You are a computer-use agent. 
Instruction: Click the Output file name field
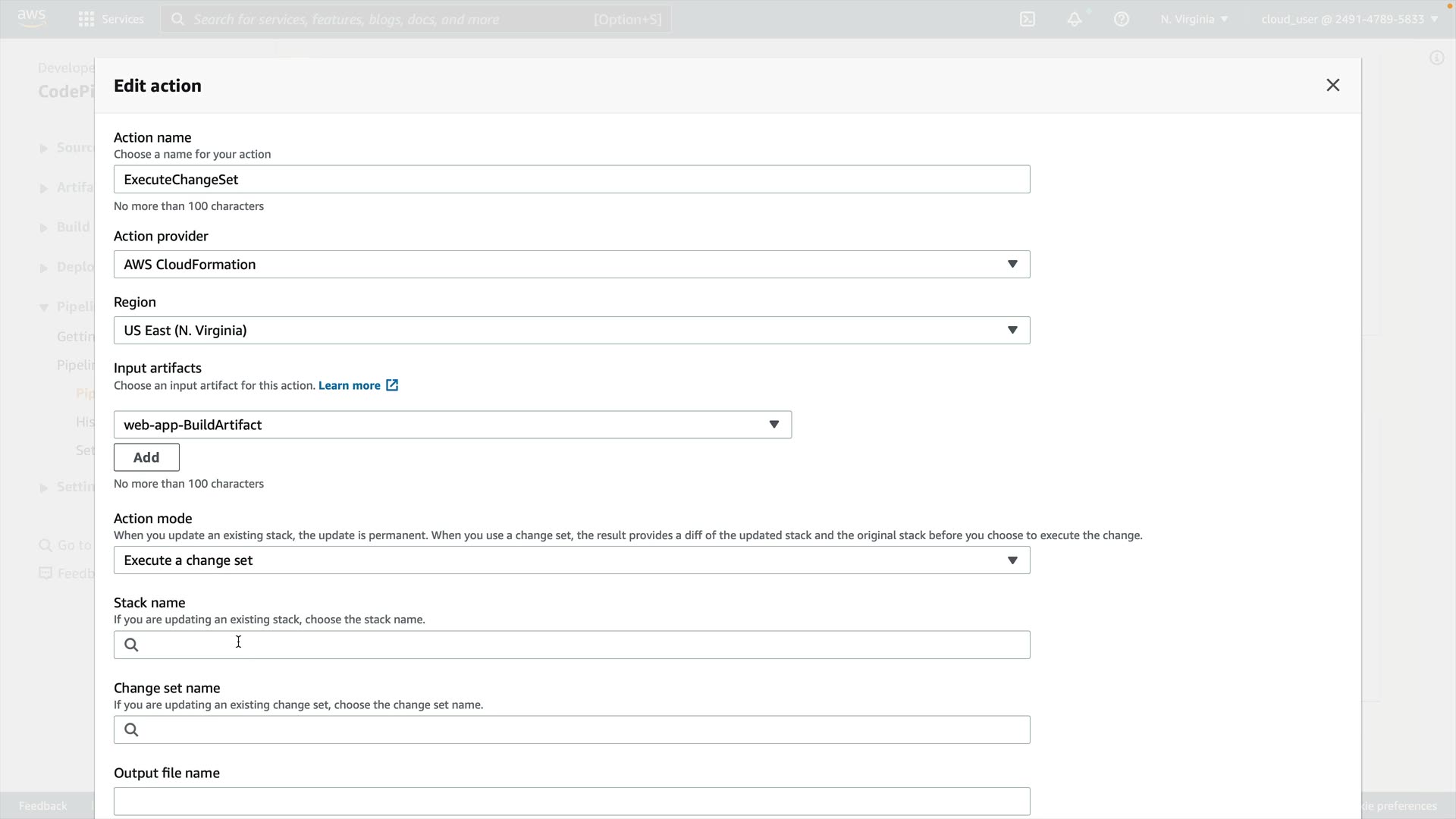click(571, 801)
